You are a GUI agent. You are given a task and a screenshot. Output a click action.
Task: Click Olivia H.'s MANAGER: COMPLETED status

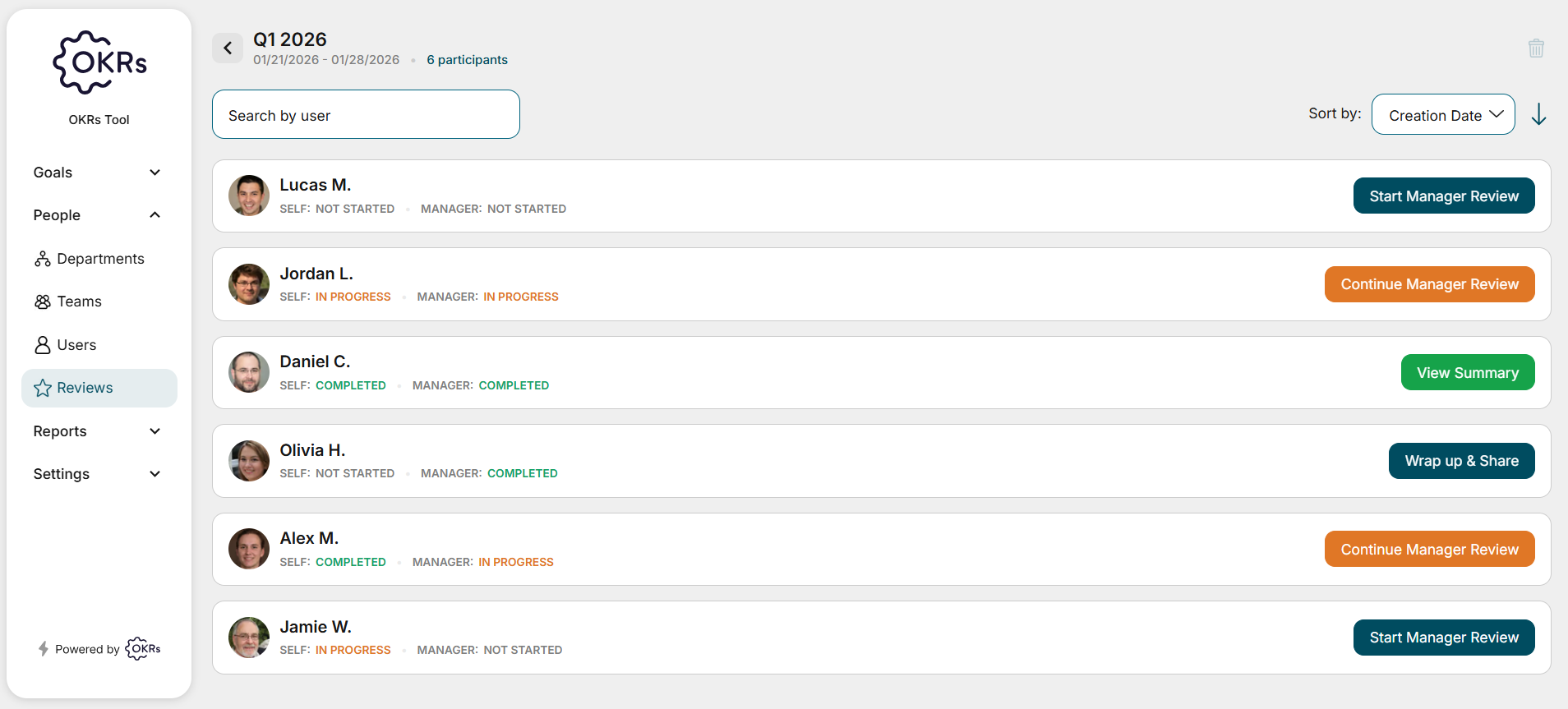[x=489, y=473]
